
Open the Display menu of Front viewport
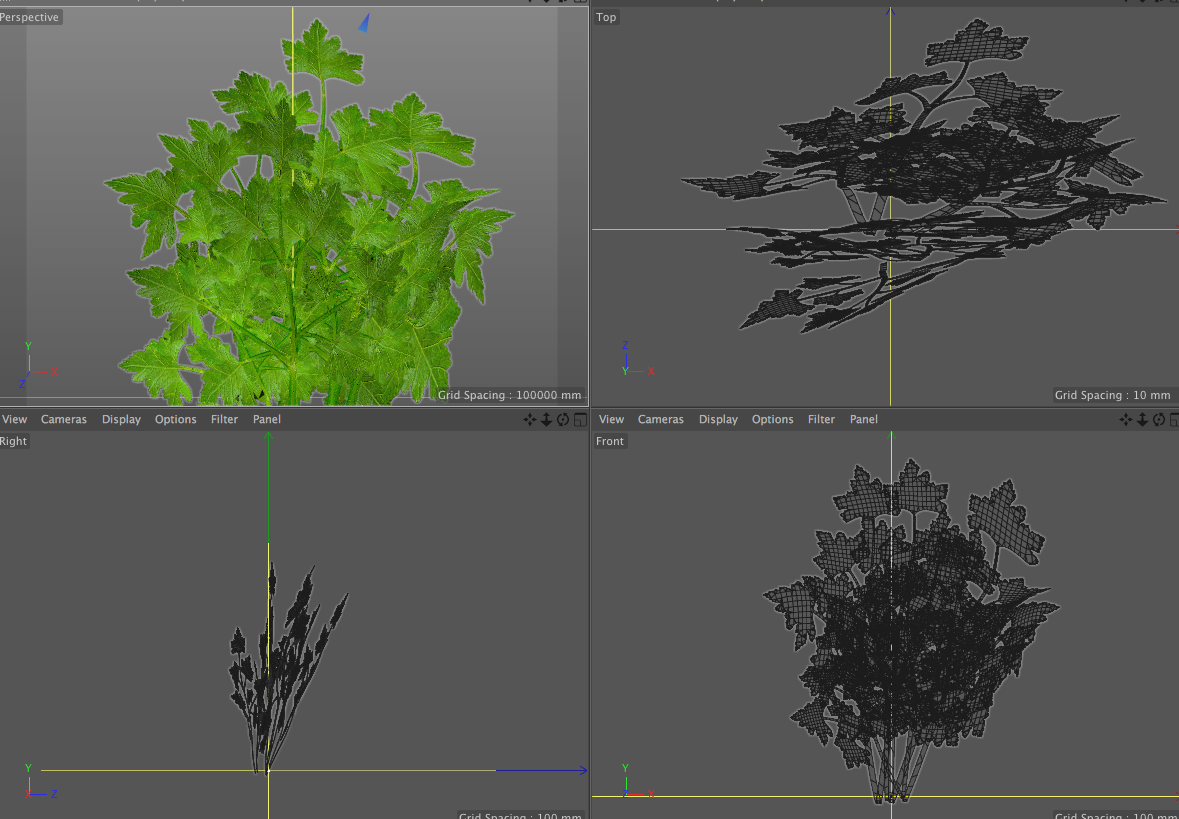(x=718, y=420)
